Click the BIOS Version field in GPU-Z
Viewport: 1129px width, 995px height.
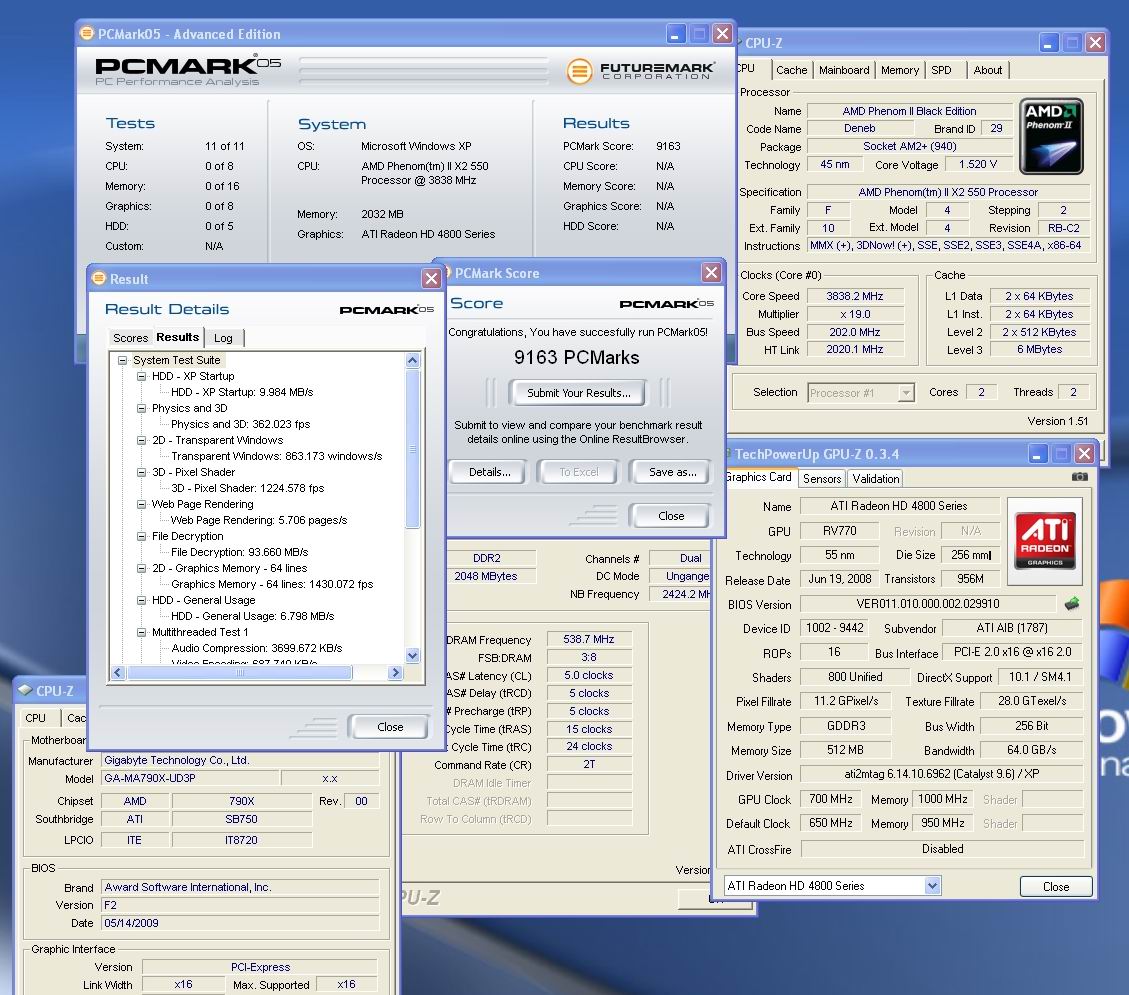[928, 603]
